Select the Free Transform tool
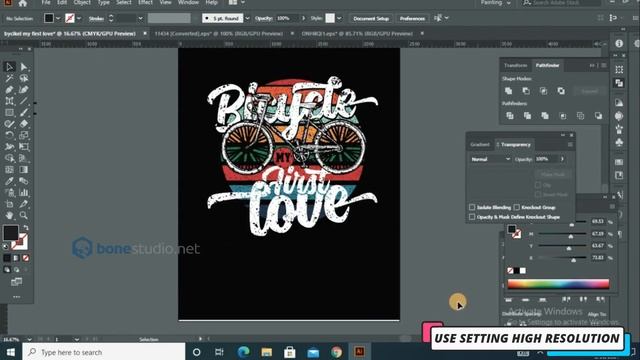 point(24,147)
